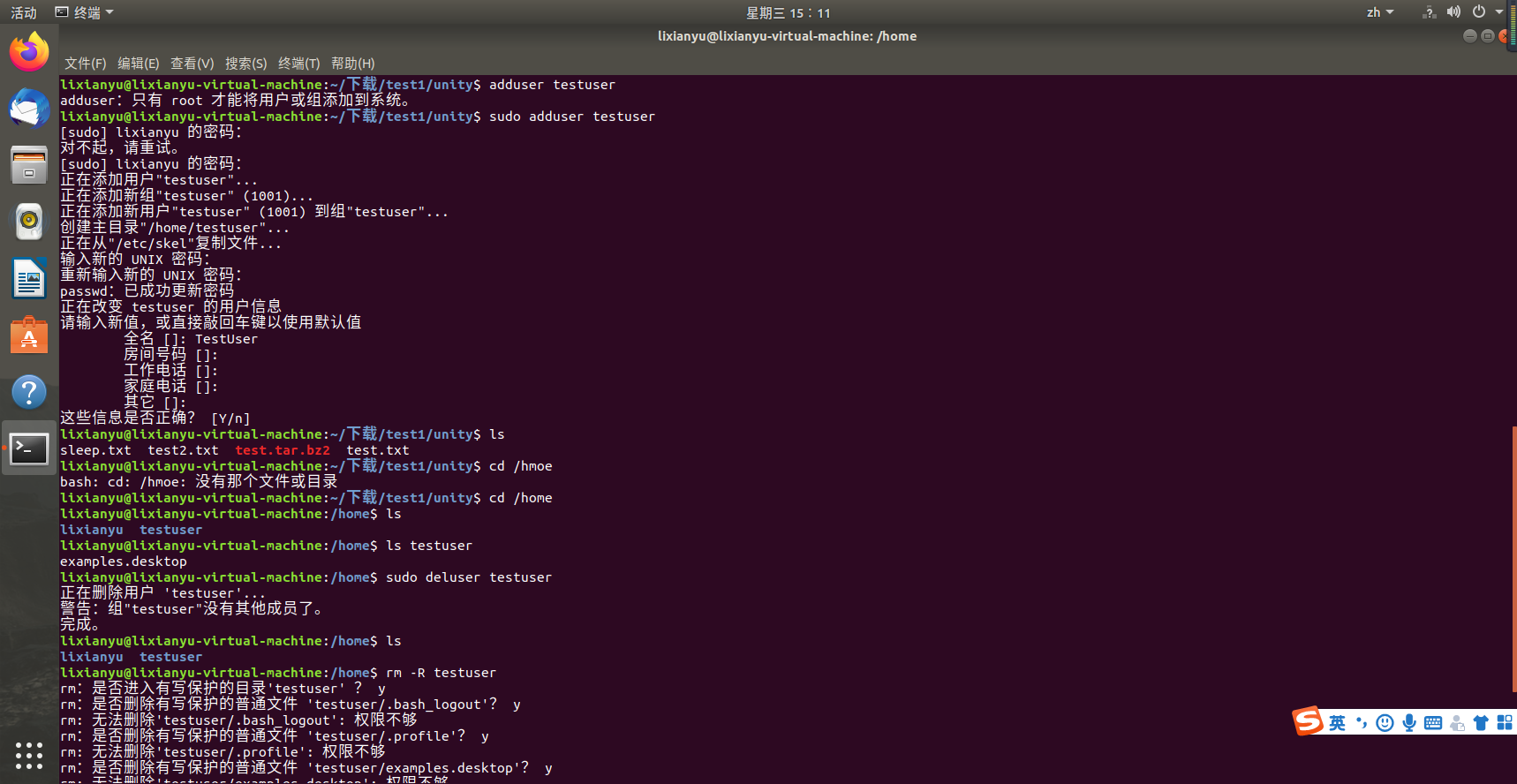Click the Sogou input method logo

click(x=1309, y=721)
